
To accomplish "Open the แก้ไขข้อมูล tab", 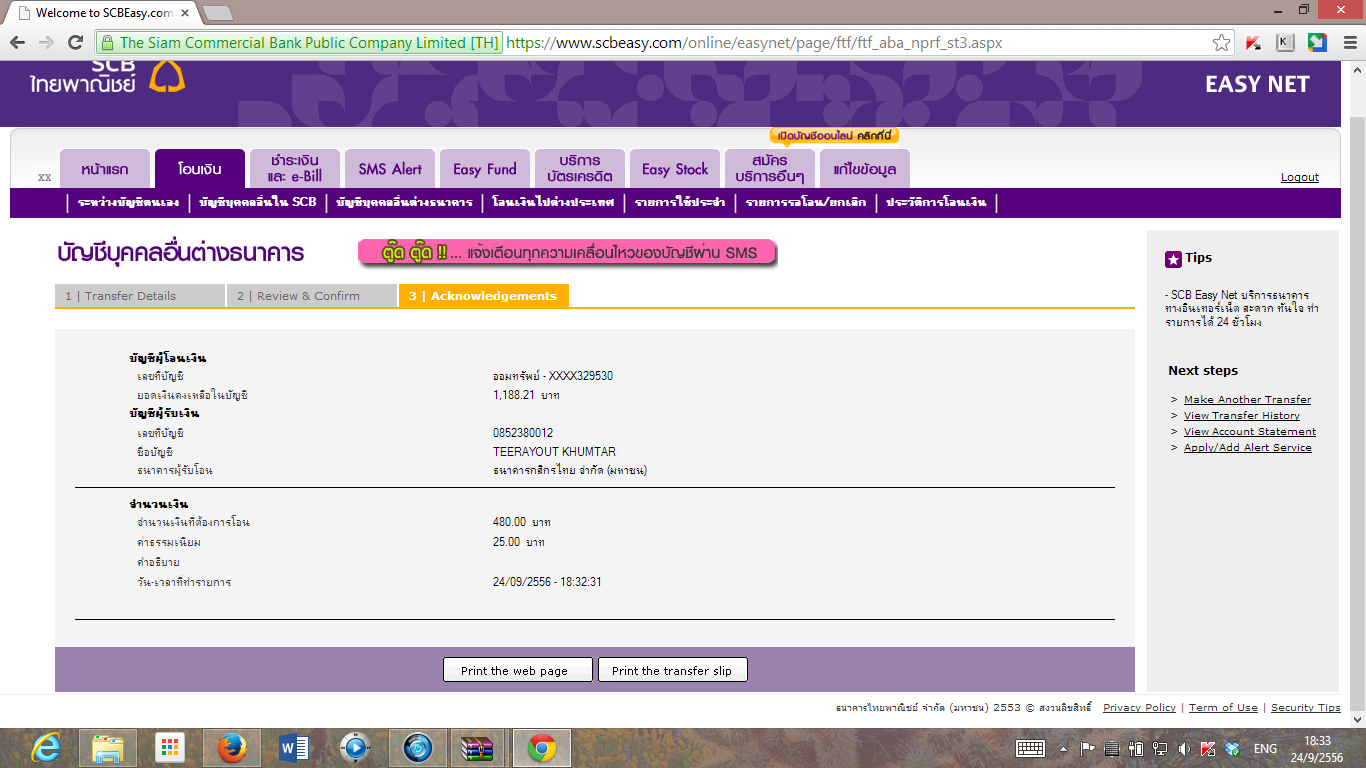I will coord(865,168).
